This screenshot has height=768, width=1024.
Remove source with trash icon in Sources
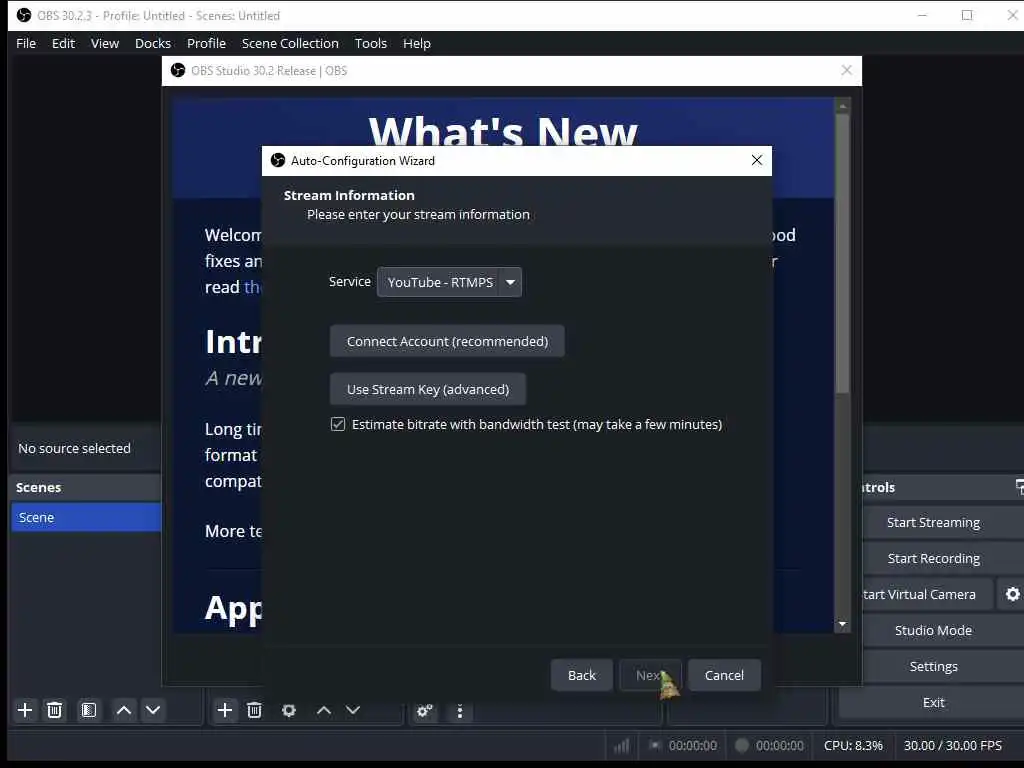tap(255, 710)
